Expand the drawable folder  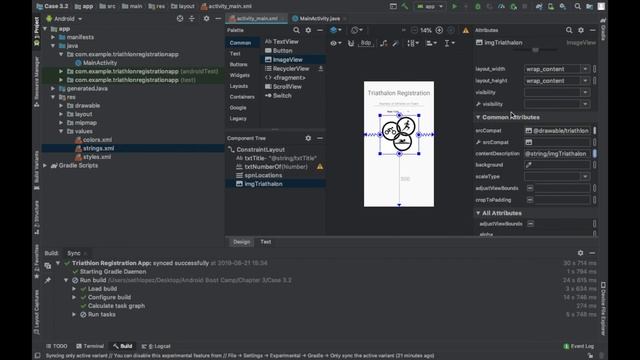click(61, 106)
